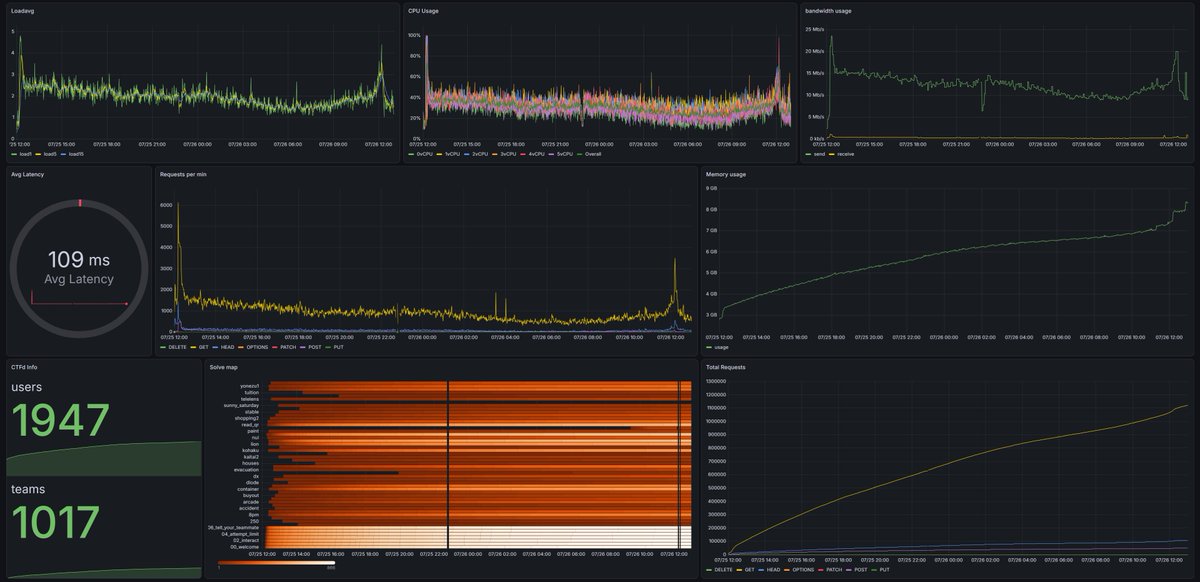Viewport: 1200px width, 582px height.
Task: Click the 36_tell_your_teammate row label
Action: tap(234, 528)
